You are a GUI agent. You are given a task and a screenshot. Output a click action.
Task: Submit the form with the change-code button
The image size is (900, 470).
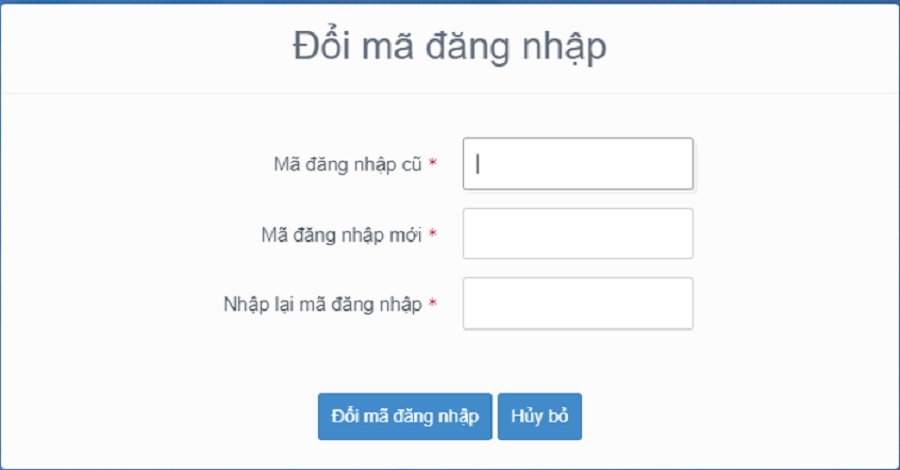click(405, 416)
